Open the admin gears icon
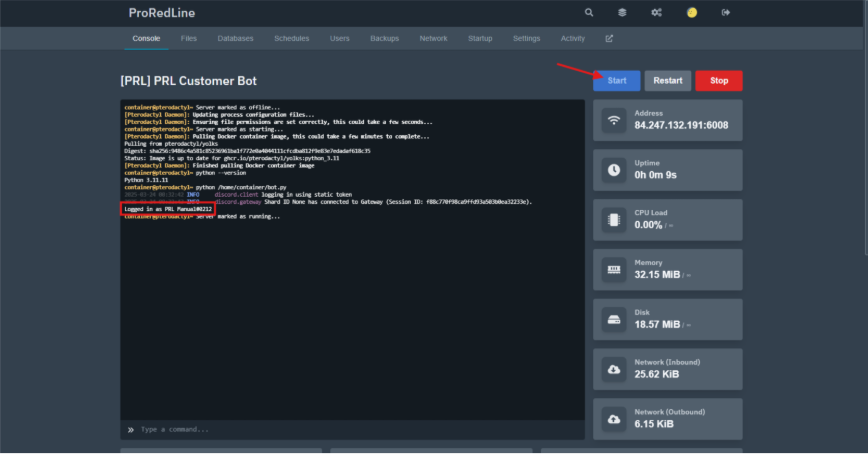 (x=657, y=12)
